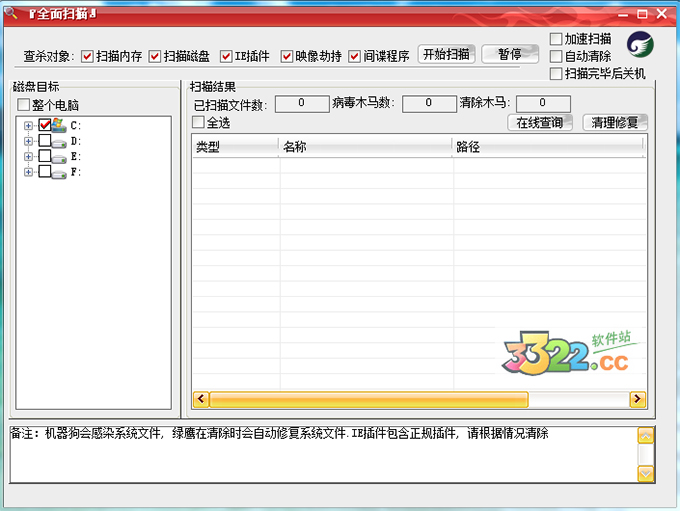
Task: Expand the F: drive tree node
Action: [29, 172]
